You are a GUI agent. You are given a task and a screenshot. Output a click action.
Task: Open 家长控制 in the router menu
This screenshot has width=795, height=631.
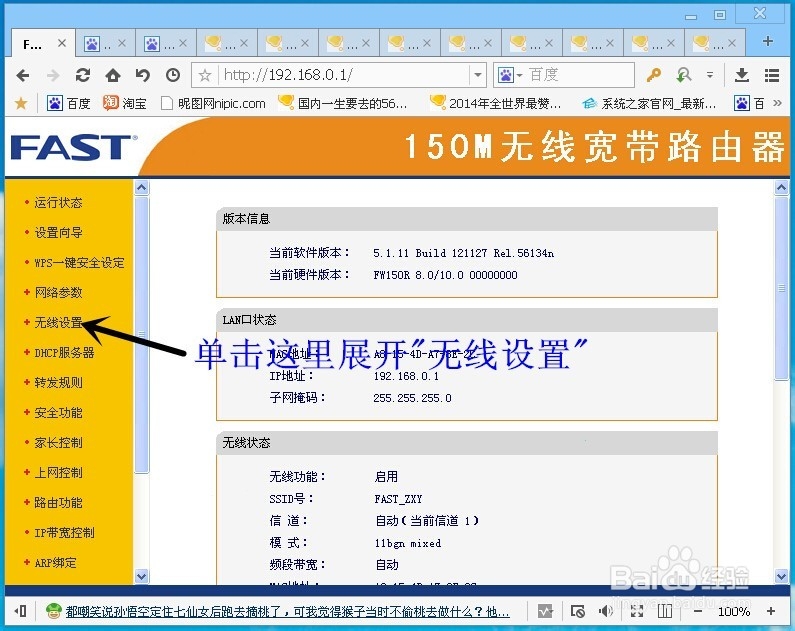58,442
